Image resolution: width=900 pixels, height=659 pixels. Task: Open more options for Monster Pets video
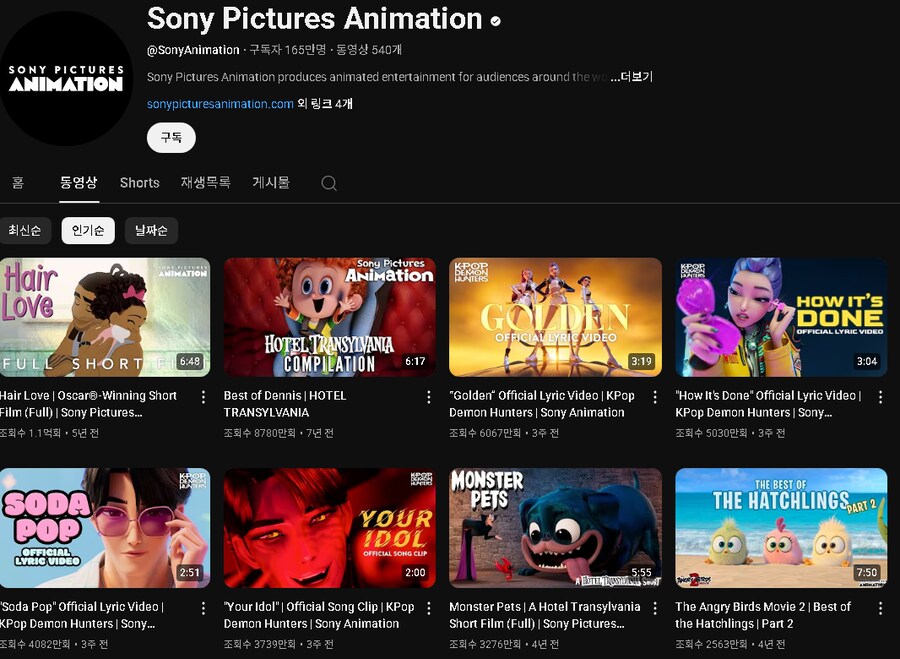655,608
